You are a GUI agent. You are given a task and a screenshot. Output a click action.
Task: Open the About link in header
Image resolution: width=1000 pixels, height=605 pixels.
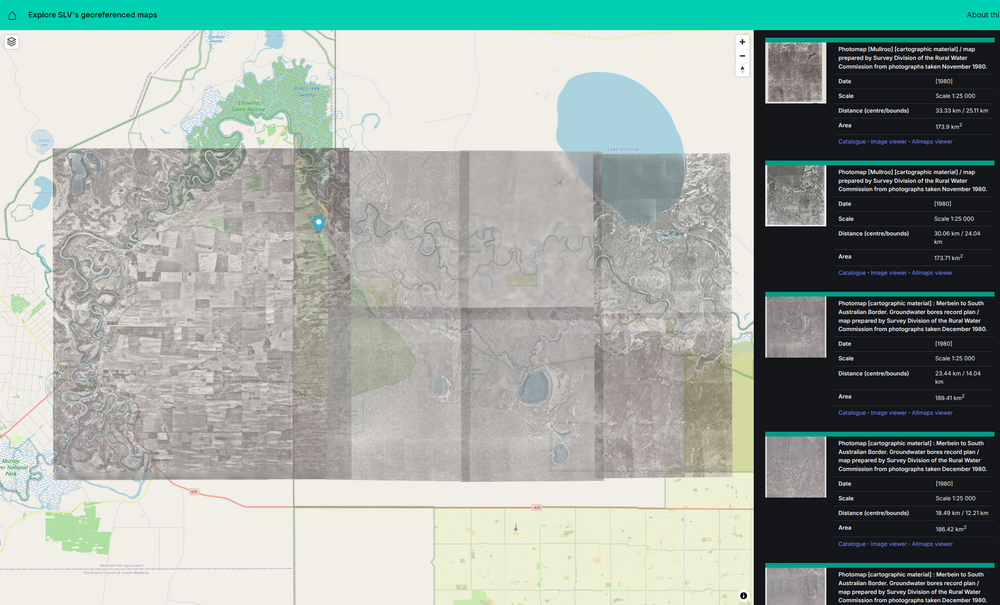982,15
